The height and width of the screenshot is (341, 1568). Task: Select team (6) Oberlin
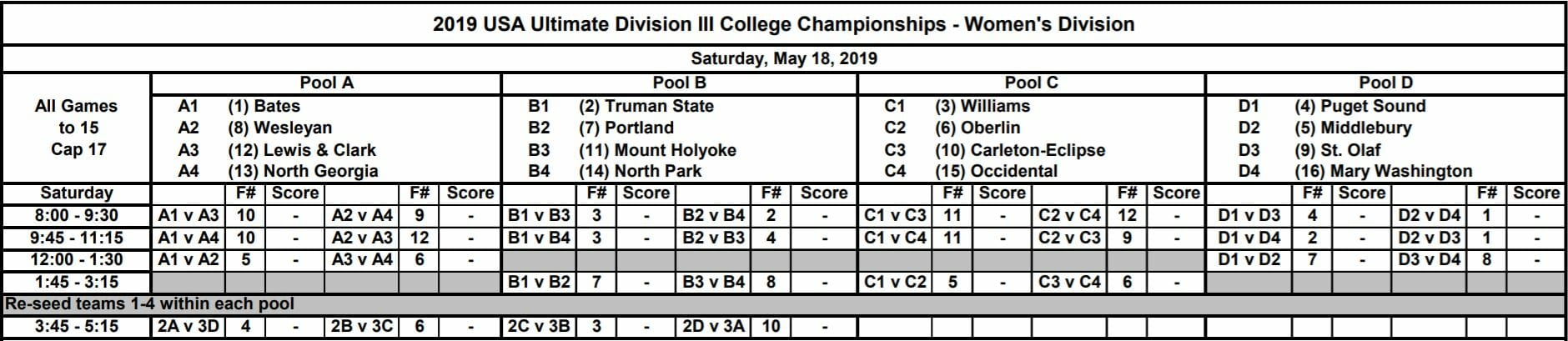point(977,128)
